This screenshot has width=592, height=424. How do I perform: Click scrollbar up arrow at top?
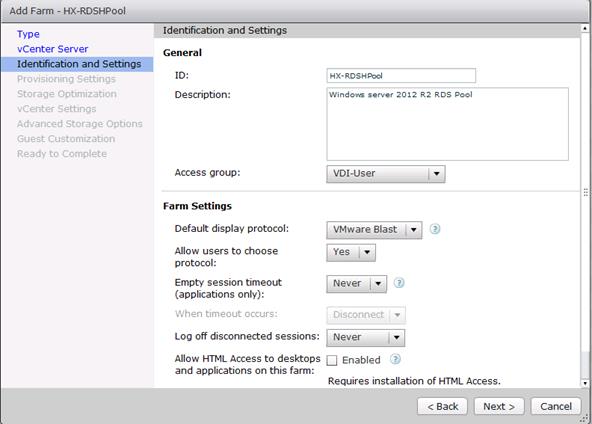(x=585, y=28)
